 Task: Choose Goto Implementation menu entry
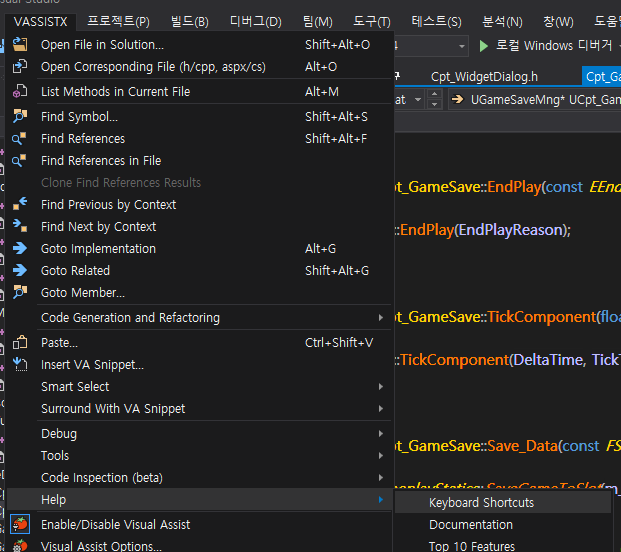(200, 249)
